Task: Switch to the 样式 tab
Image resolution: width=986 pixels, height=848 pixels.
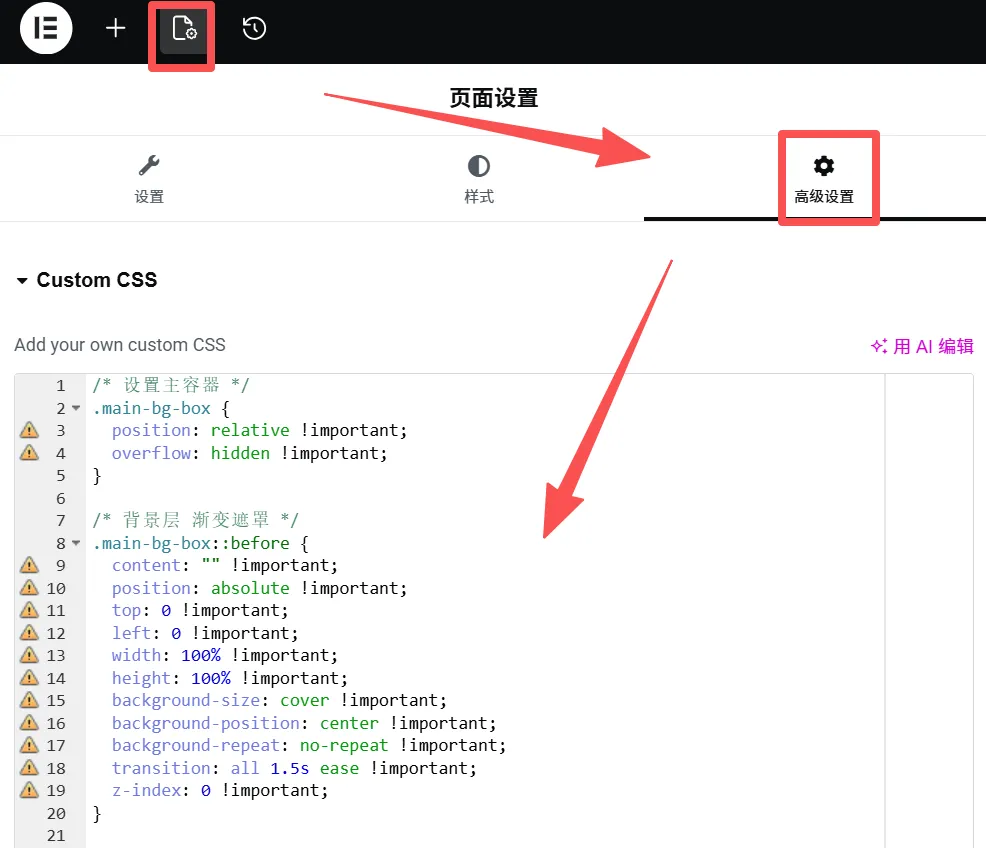Action: coord(479,196)
